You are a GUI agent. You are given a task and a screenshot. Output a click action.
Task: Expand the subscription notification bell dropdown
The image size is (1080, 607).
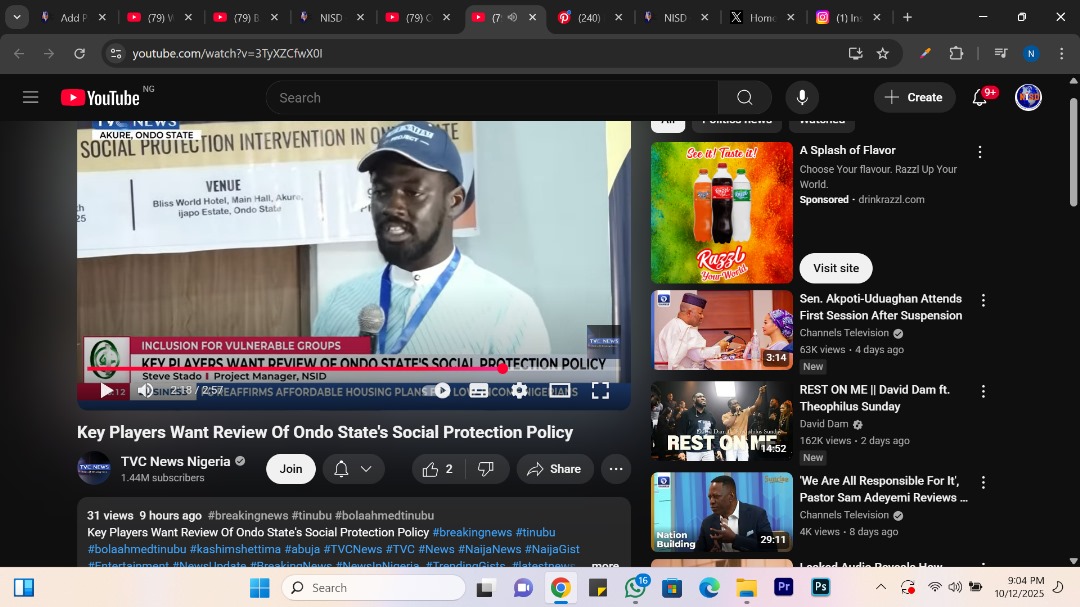[x=353, y=469]
